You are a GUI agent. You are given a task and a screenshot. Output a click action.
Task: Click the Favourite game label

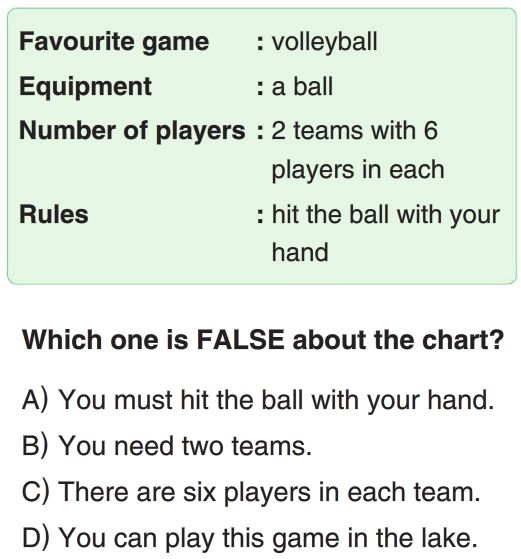[114, 42]
